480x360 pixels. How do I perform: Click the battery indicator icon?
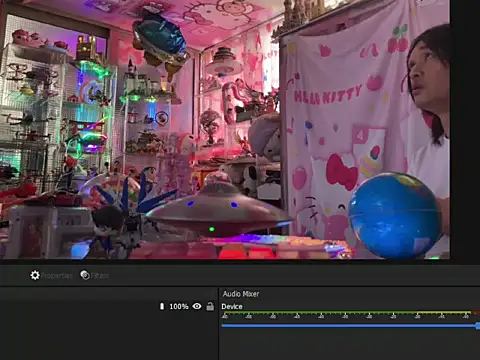(162, 306)
